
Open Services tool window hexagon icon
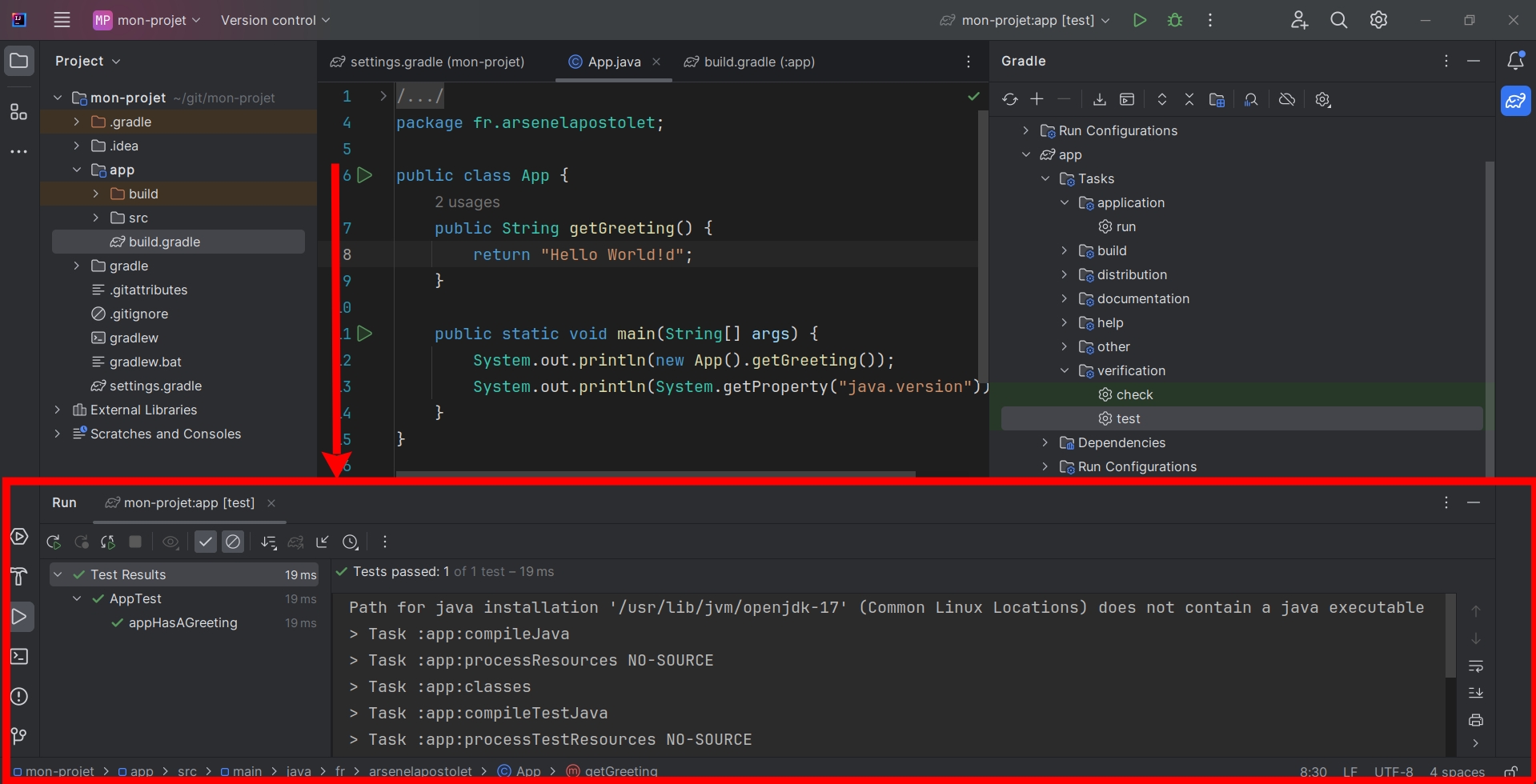(x=19, y=536)
